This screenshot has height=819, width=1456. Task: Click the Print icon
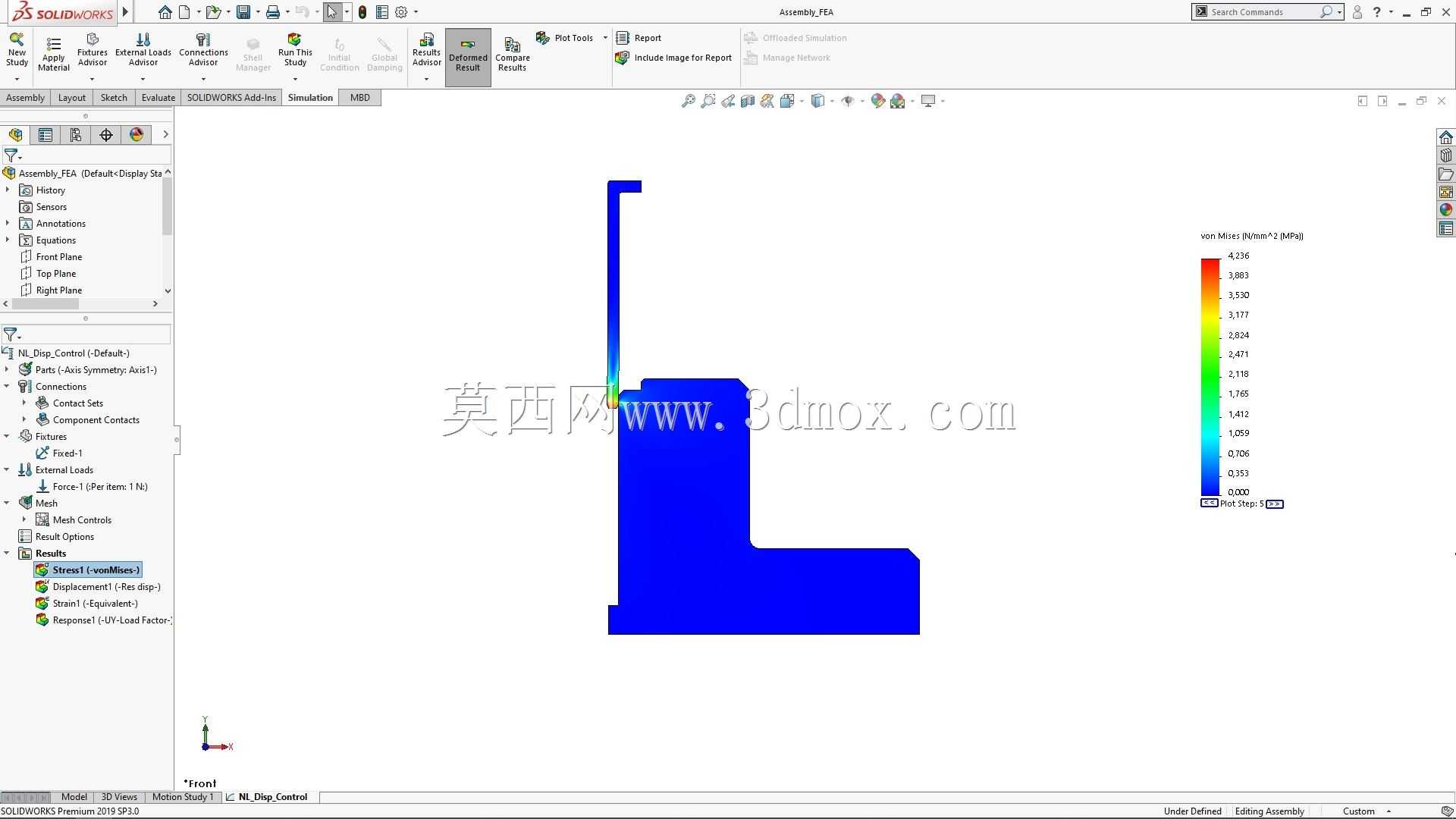[273, 12]
